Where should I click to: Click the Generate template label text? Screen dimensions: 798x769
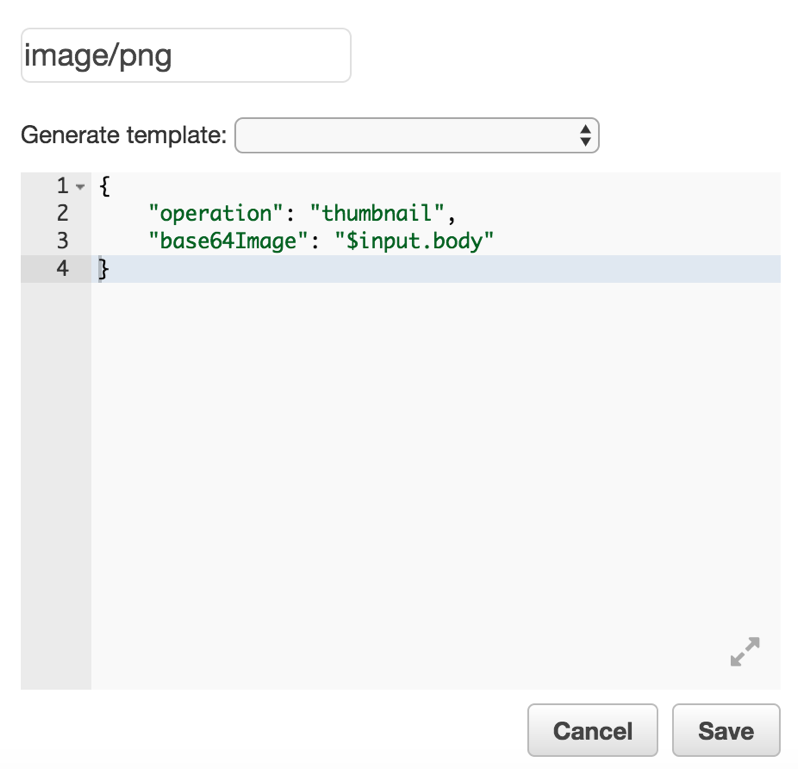pyautogui.click(x=124, y=135)
